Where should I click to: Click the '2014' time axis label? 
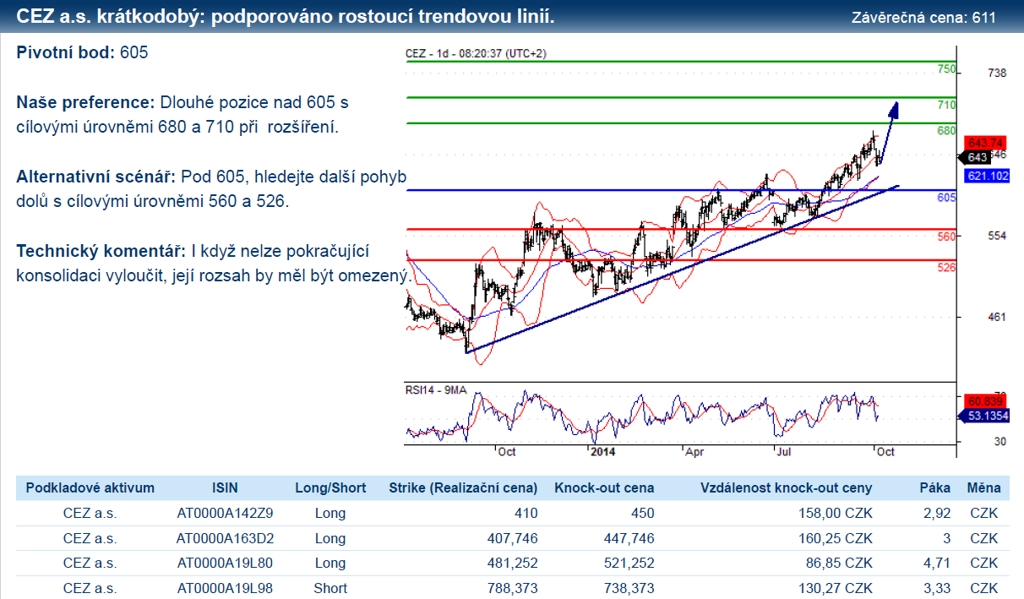tap(603, 452)
